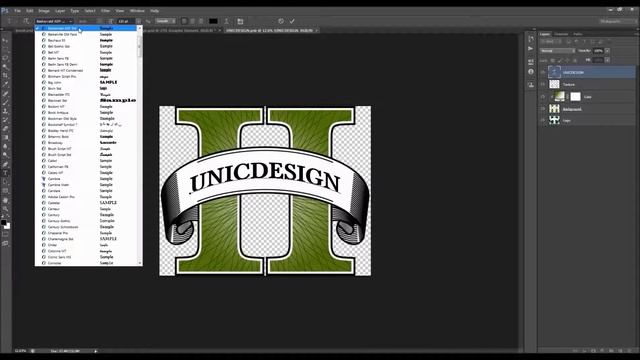This screenshot has width=640, height=360.
Task: Select the Eraser tool
Action: coord(5,129)
